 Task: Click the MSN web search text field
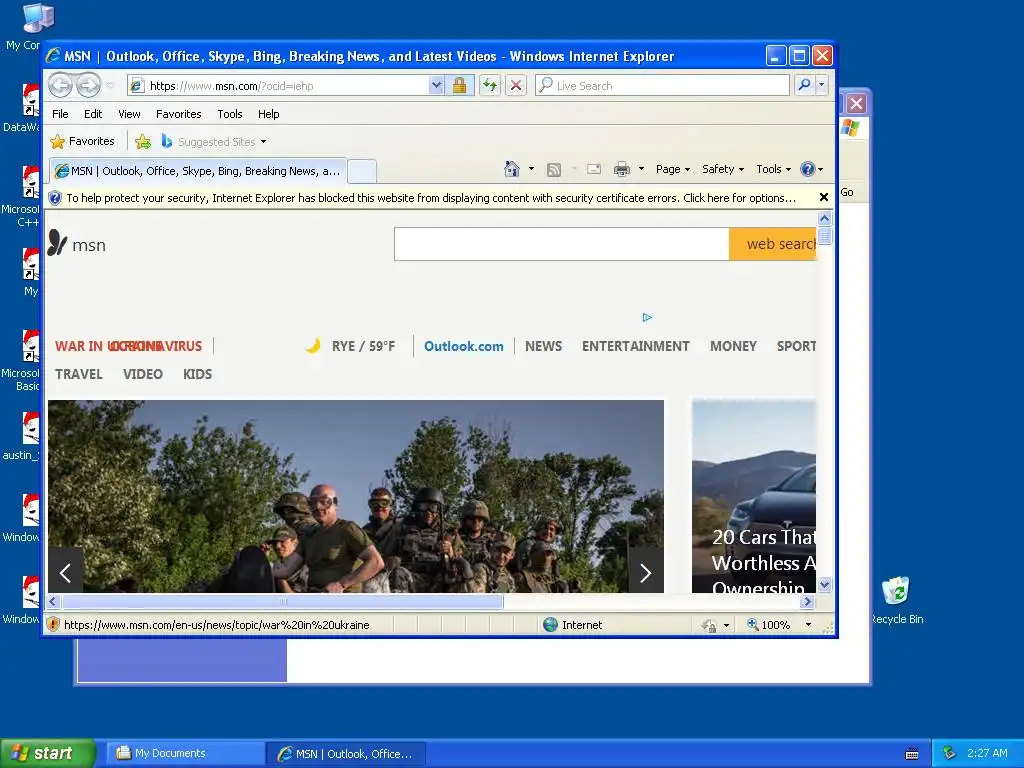(x=562, y=244)
